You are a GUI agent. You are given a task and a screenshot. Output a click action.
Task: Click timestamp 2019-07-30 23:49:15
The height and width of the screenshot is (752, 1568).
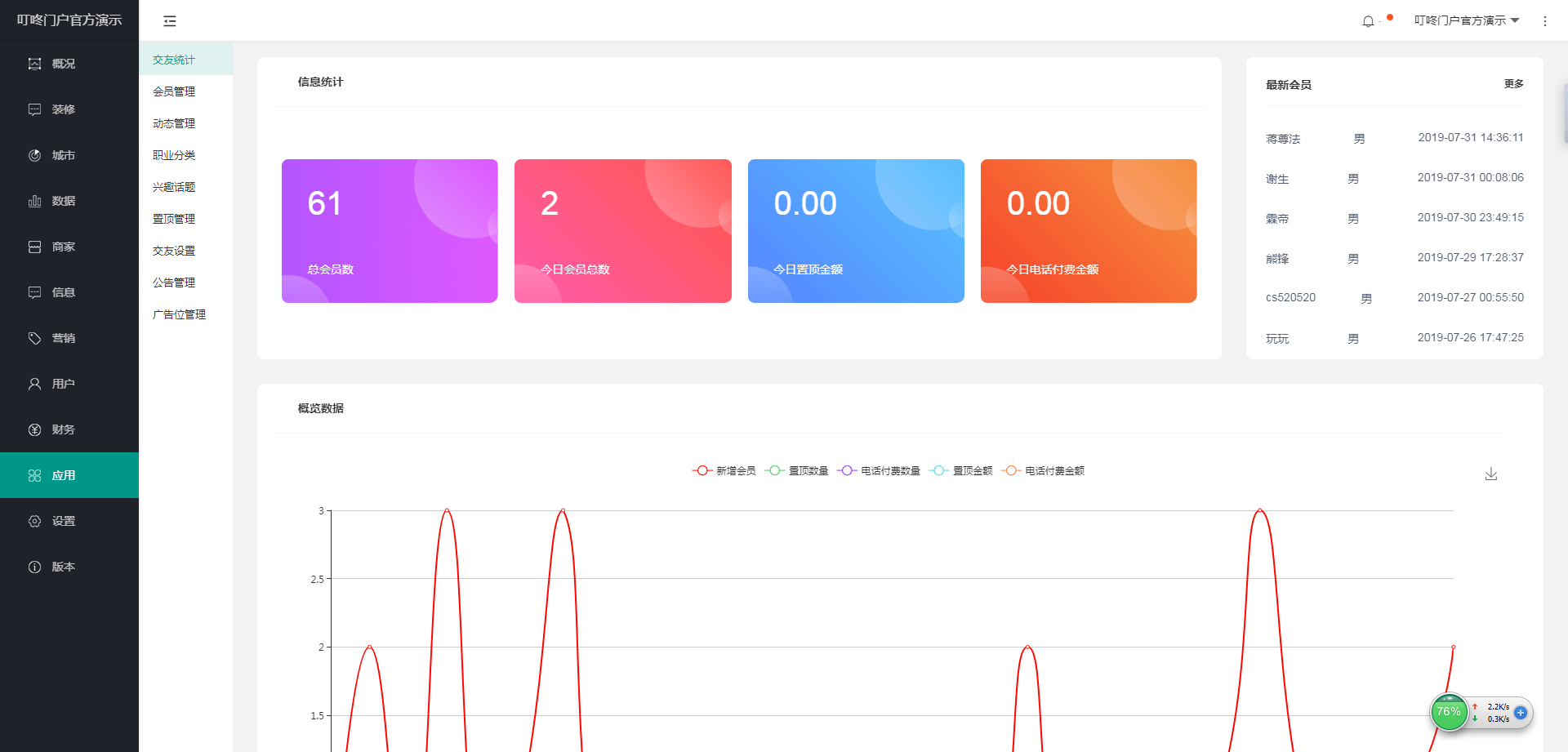1471,217
